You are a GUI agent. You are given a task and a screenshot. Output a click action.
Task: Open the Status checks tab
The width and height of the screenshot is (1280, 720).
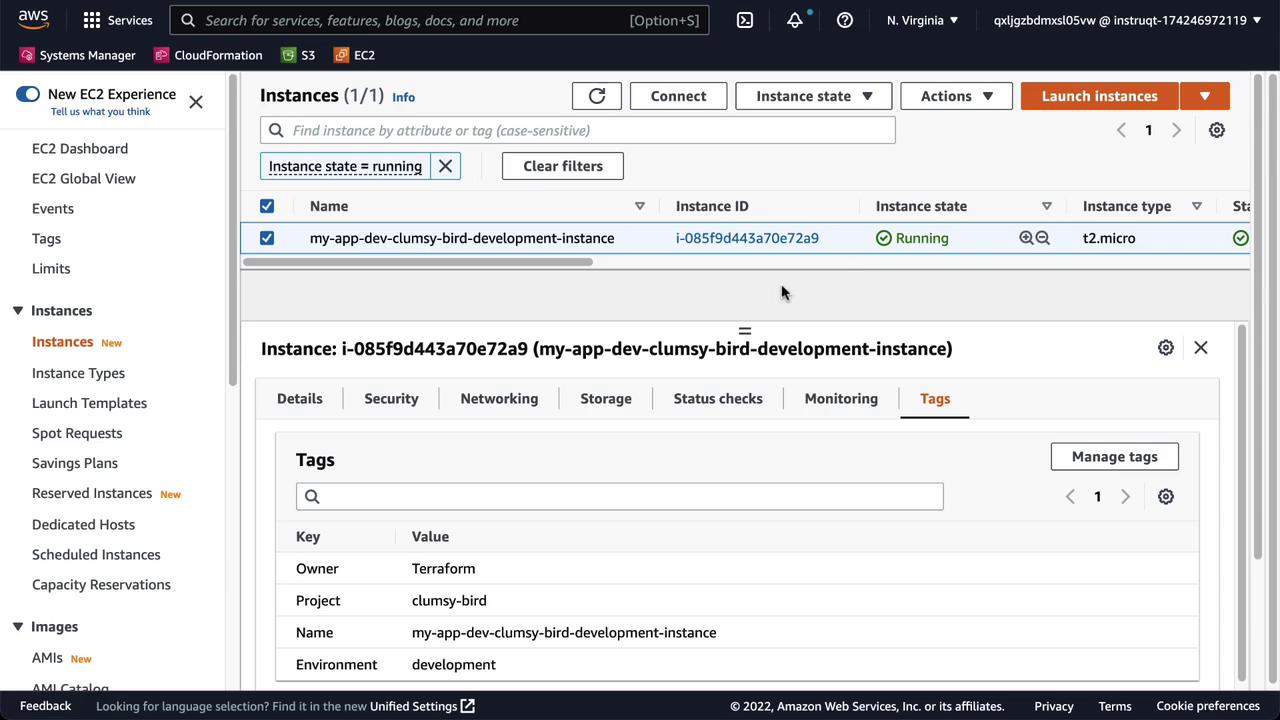pos(718,398)
